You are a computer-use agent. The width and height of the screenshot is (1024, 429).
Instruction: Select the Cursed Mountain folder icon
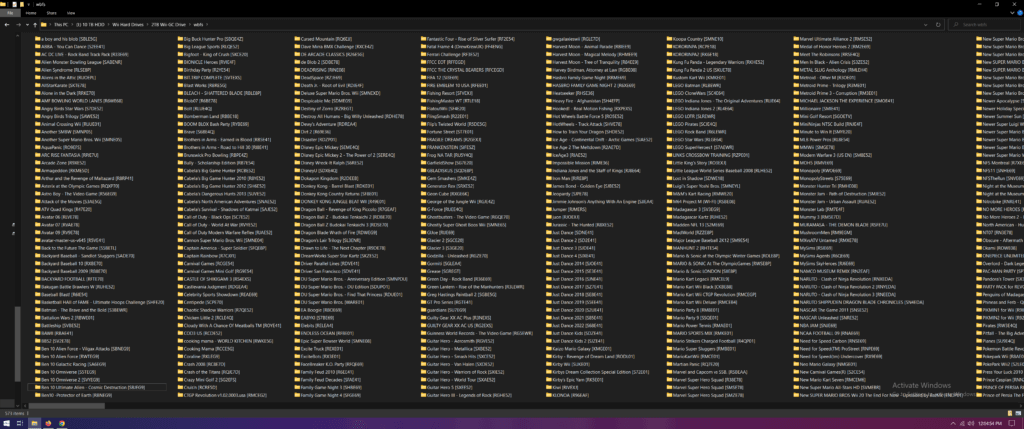click(x=296, y=38)
